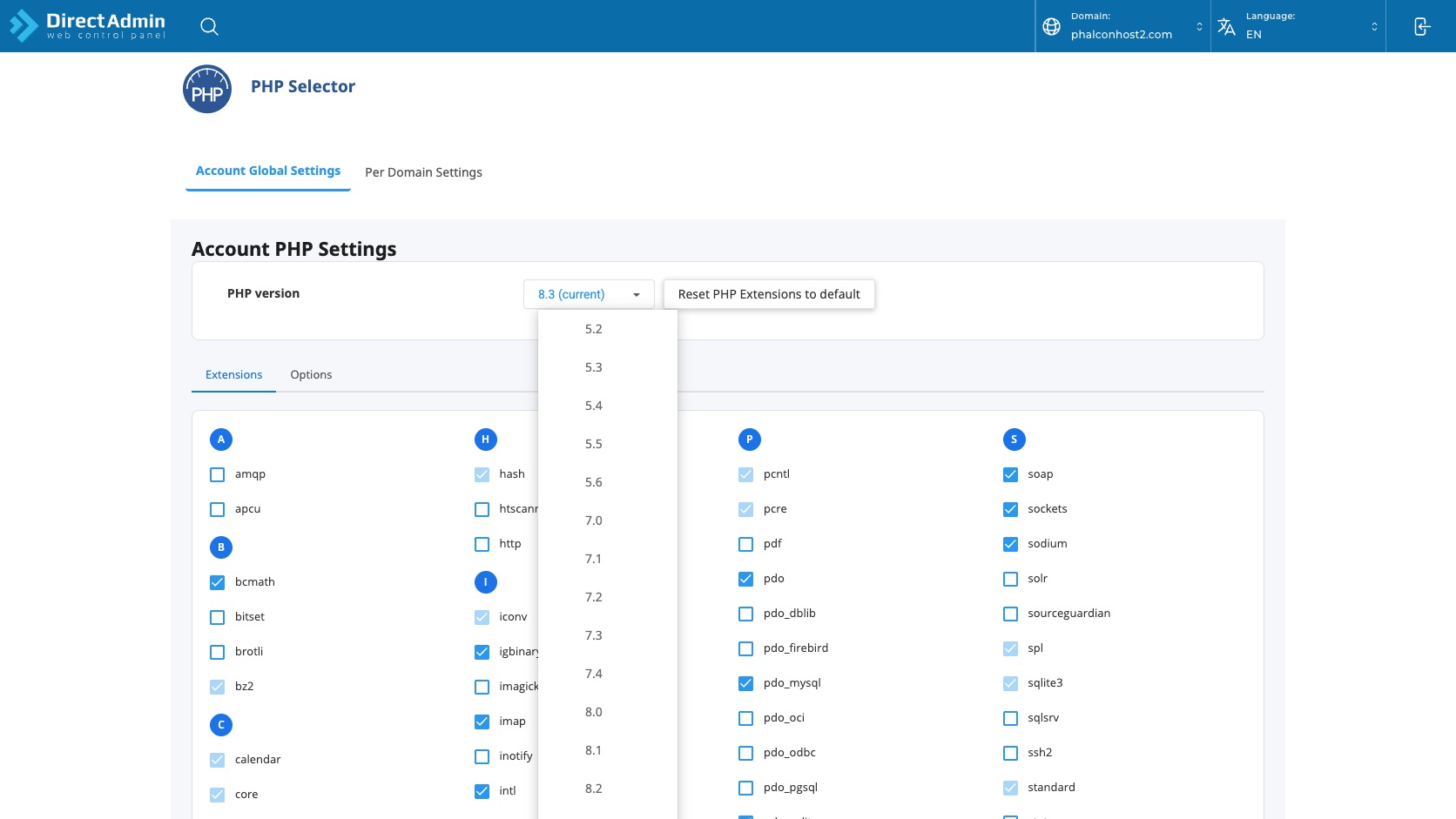Click the letter S group badge

pyautogui.click(x=1014, y=440)
